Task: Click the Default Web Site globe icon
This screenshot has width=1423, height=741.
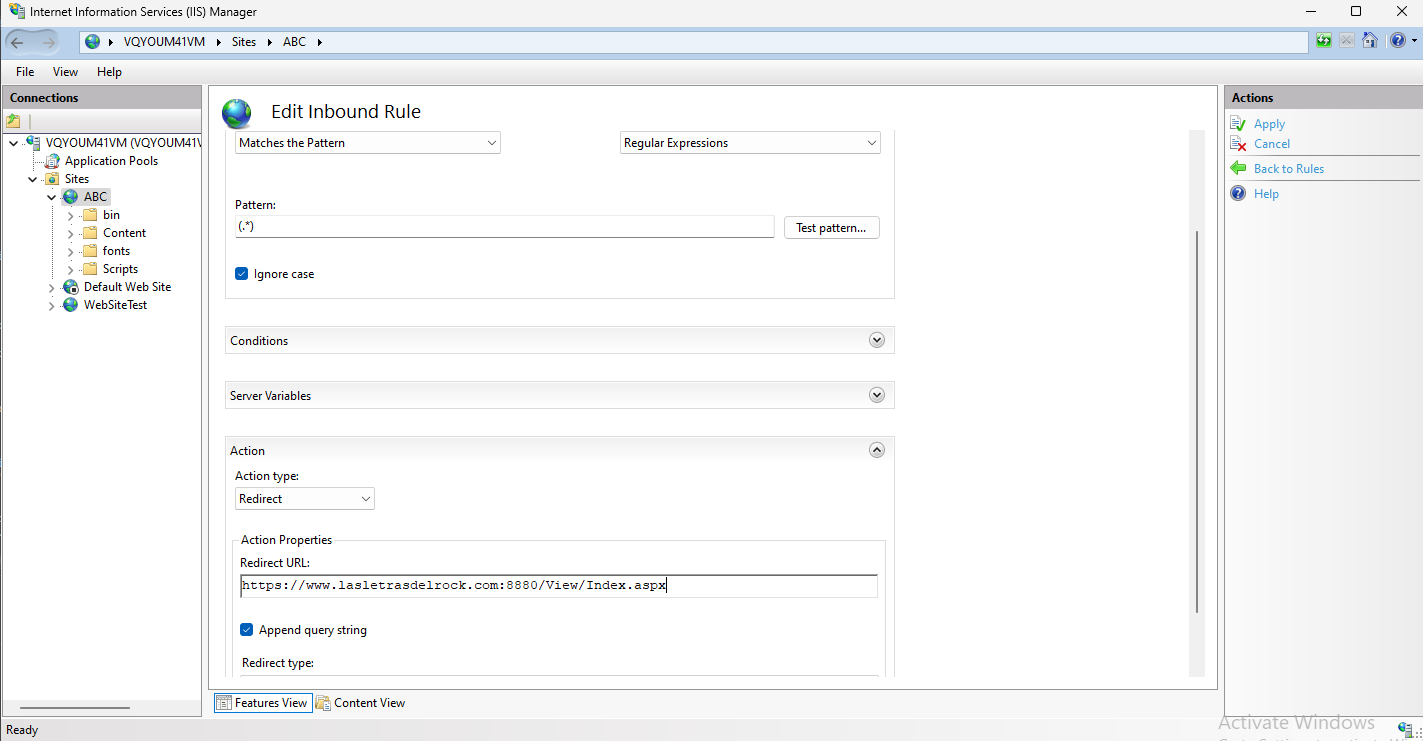Action: click(x=70, y=287)
